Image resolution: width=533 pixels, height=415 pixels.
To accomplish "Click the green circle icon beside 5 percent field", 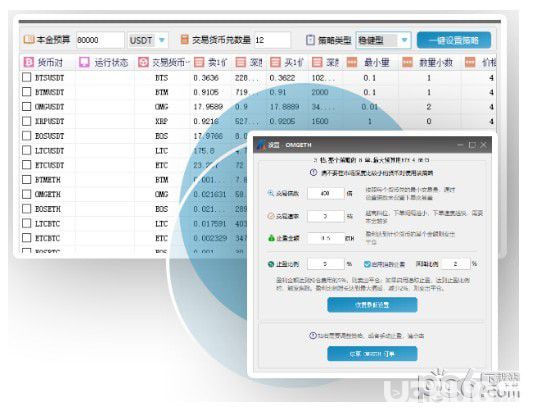I will point(271,264).
